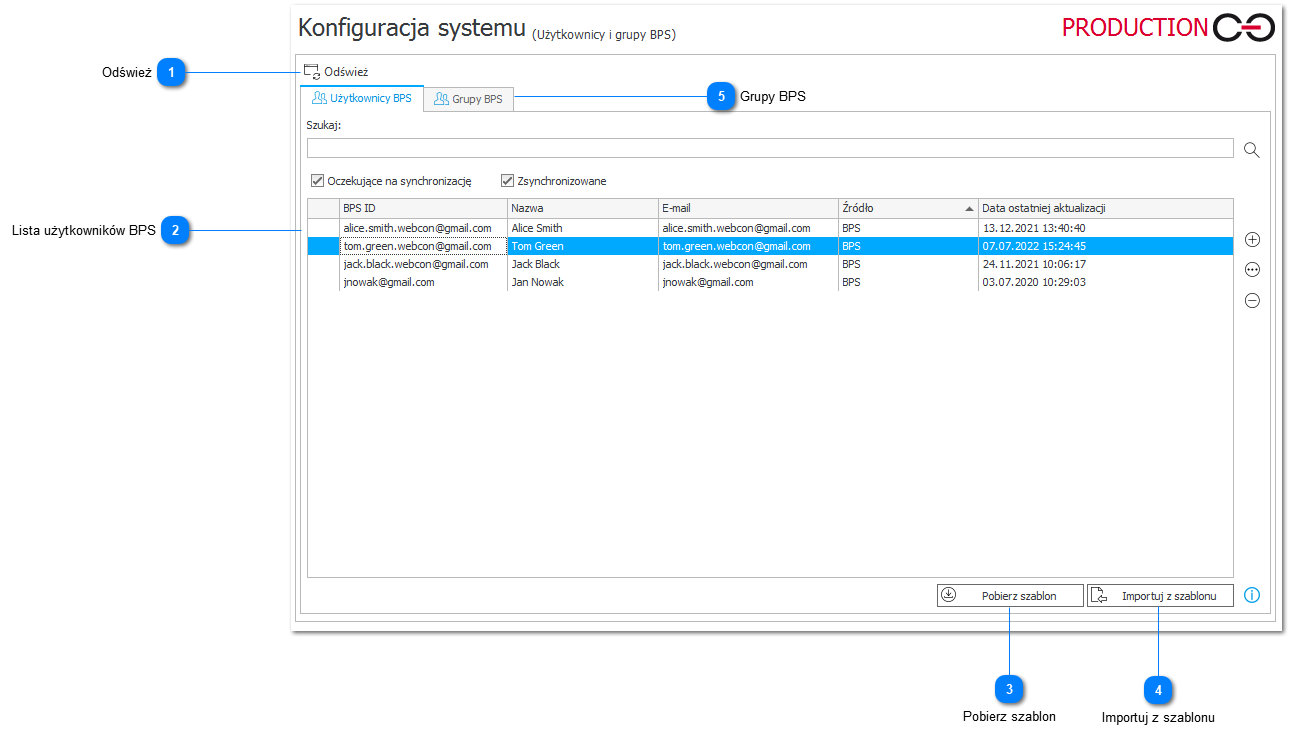Click the Odśwież refresh toolbar button
This screenshot has height=741, width=1291.
point(336,72)
